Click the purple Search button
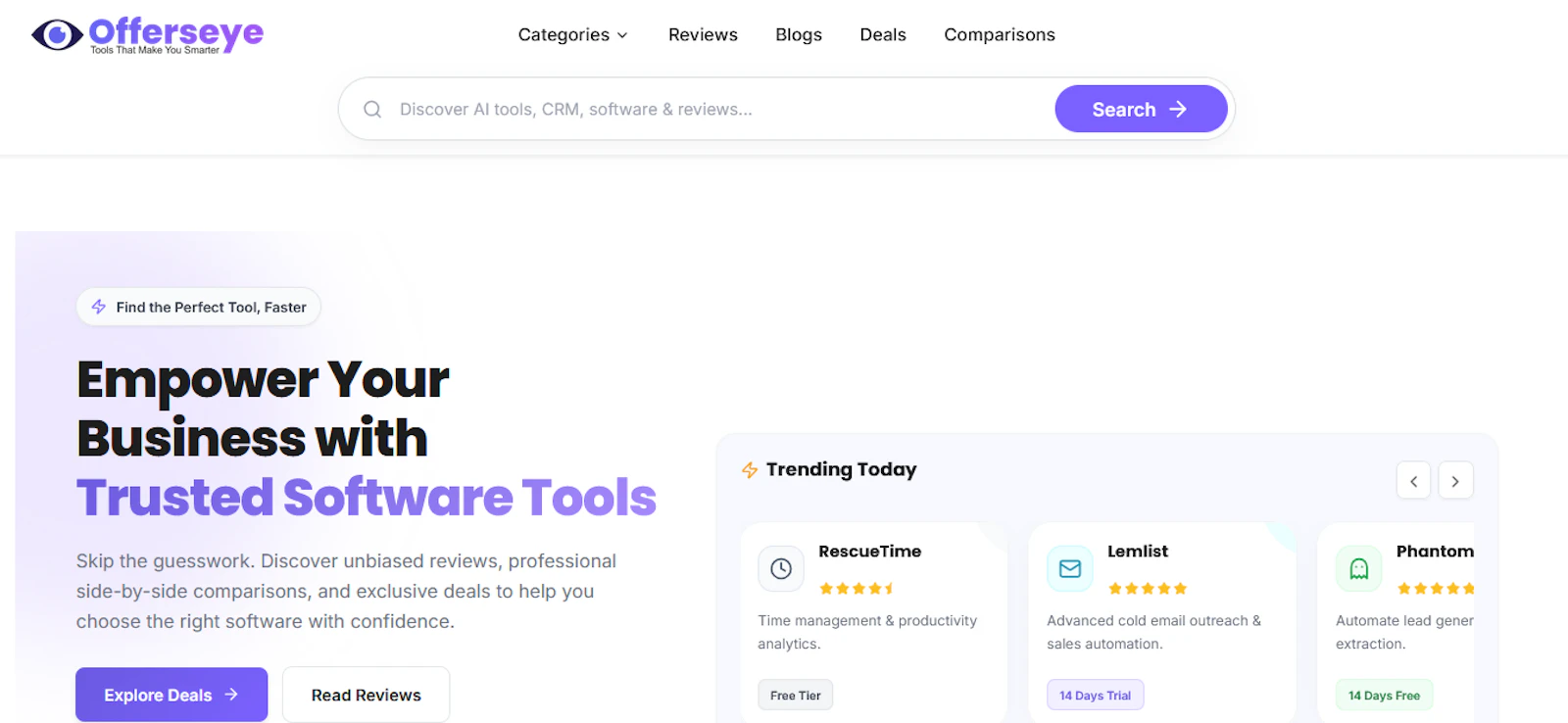 pos(1141,109)
